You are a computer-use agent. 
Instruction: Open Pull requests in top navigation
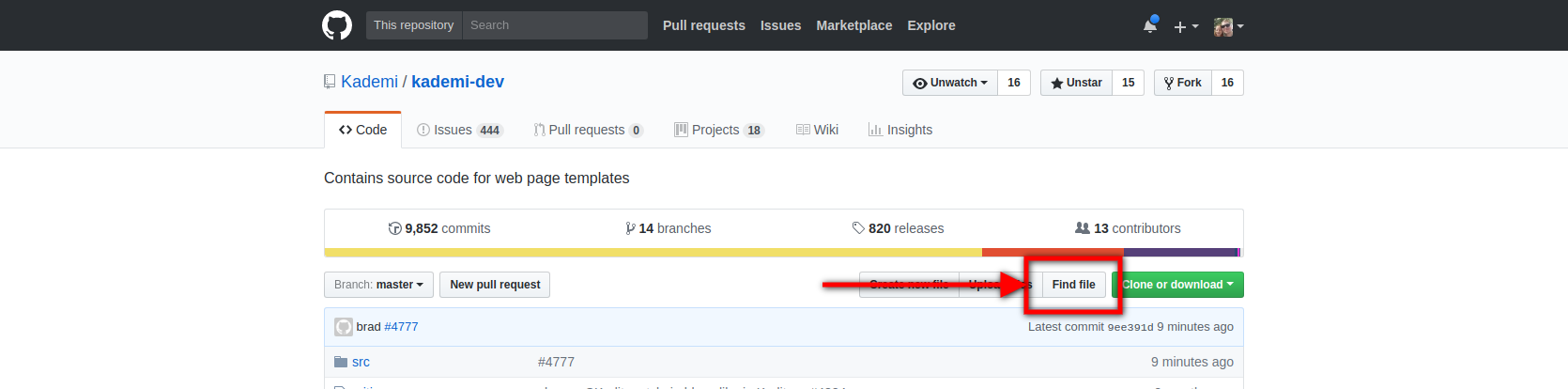pos(704,25)
